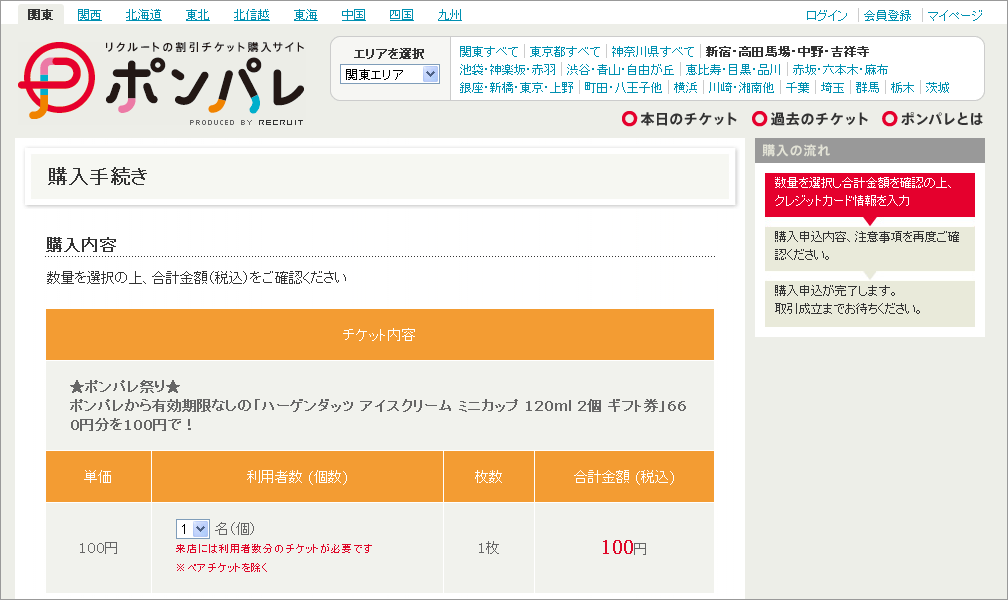Click the 横浜 area link

[x=685, y=87]
